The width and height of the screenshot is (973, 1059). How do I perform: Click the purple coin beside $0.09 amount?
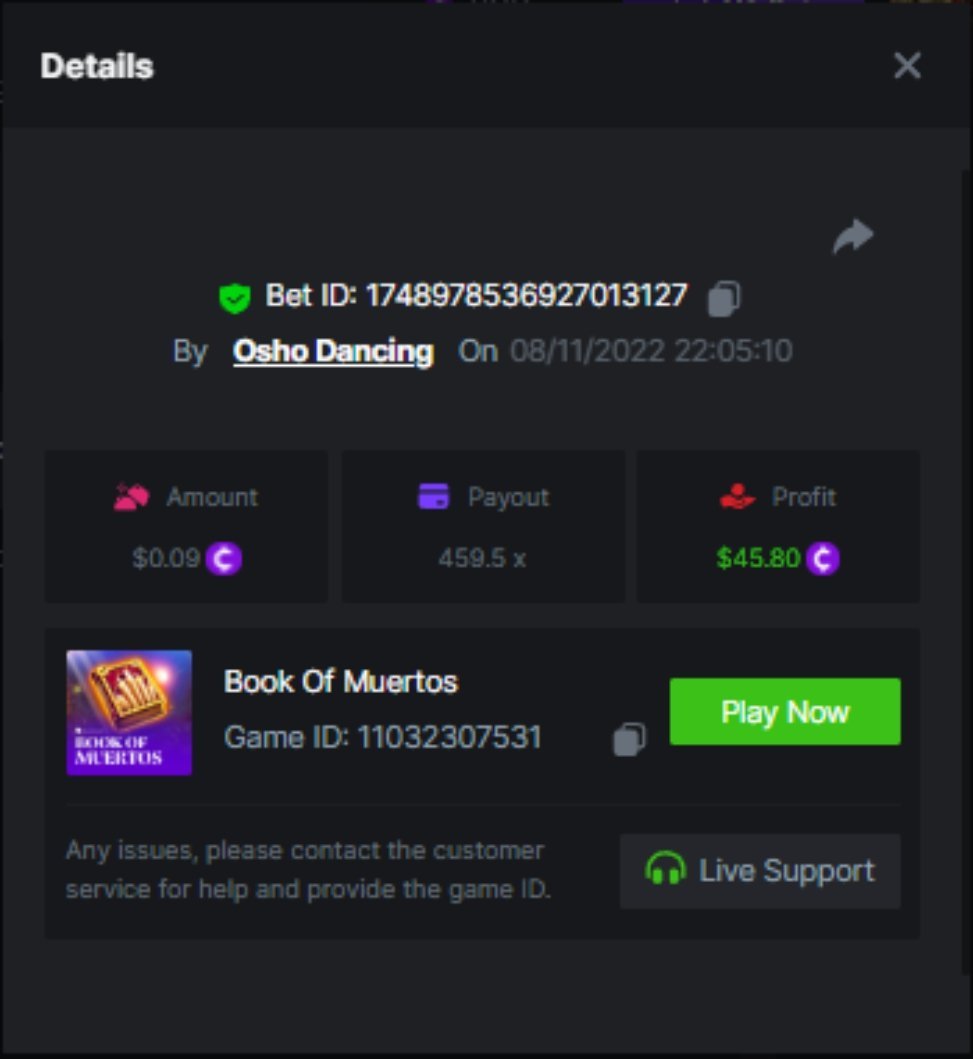223,559
